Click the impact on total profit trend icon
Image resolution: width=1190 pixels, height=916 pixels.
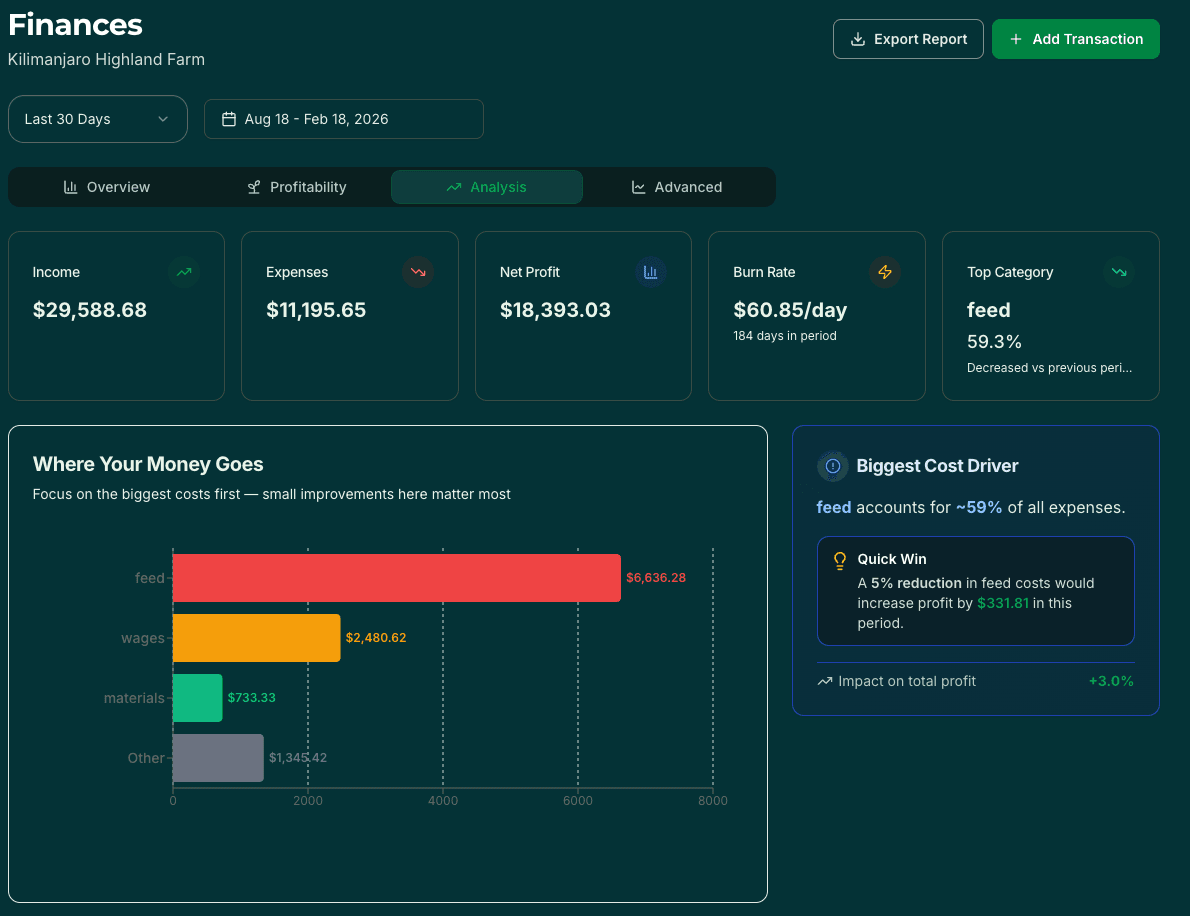824,680
